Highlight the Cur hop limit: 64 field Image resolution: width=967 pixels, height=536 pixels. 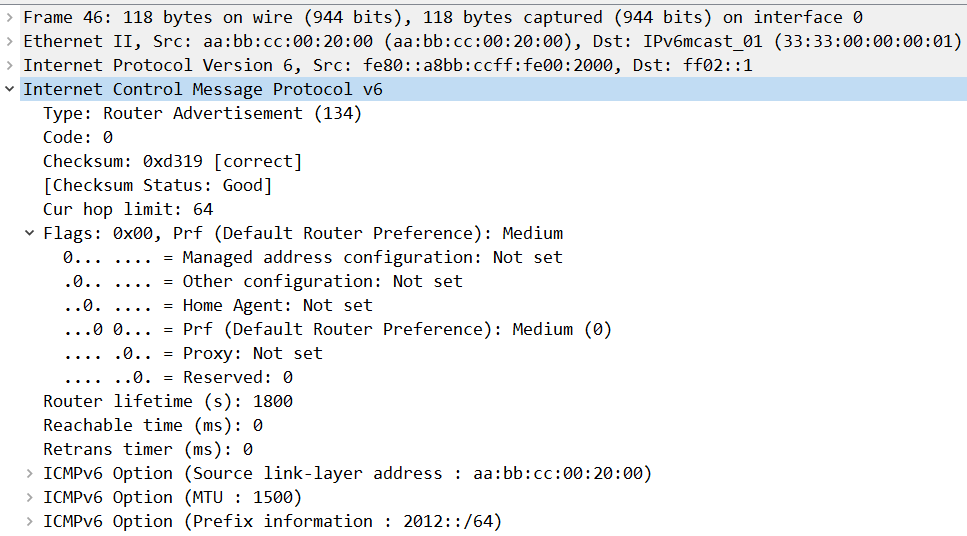click(128, 209)
